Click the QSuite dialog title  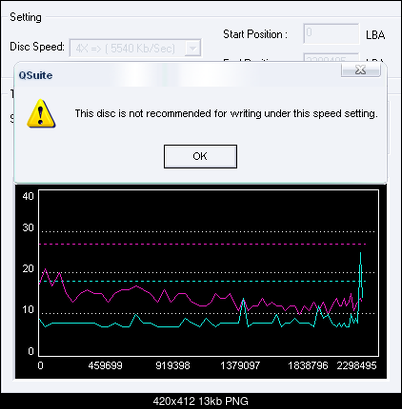[36, 75]
